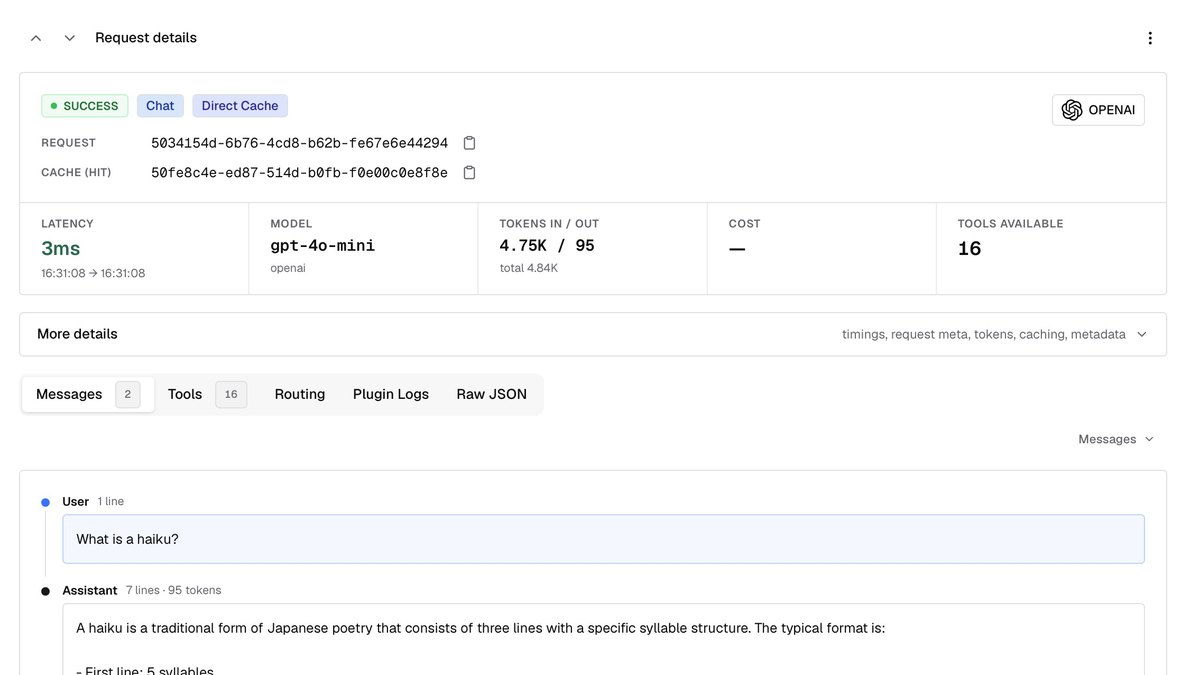Viewport: 1200px width, 675px height.
Task: Click the Chat tag
Action: pos(160,106)
